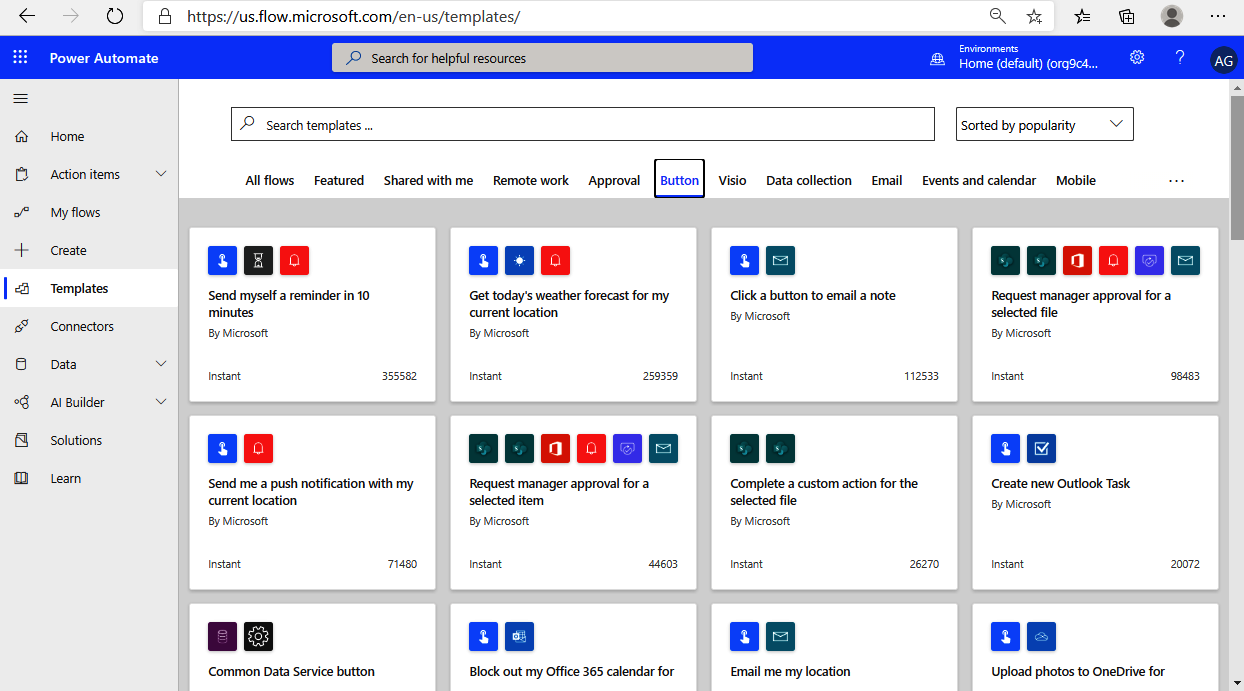
Task: Show more template categories ellipsis
Action: point(1176,181)
